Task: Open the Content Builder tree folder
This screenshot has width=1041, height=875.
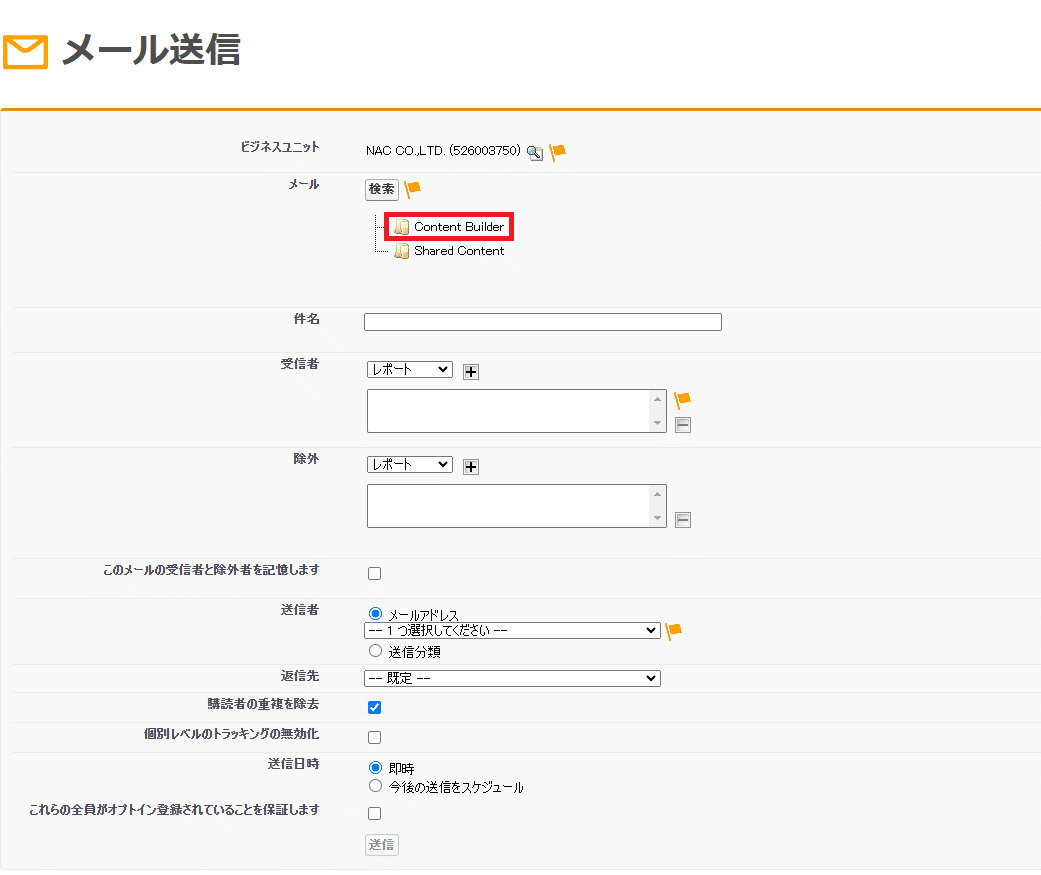Action: click(x=449, y=227)
